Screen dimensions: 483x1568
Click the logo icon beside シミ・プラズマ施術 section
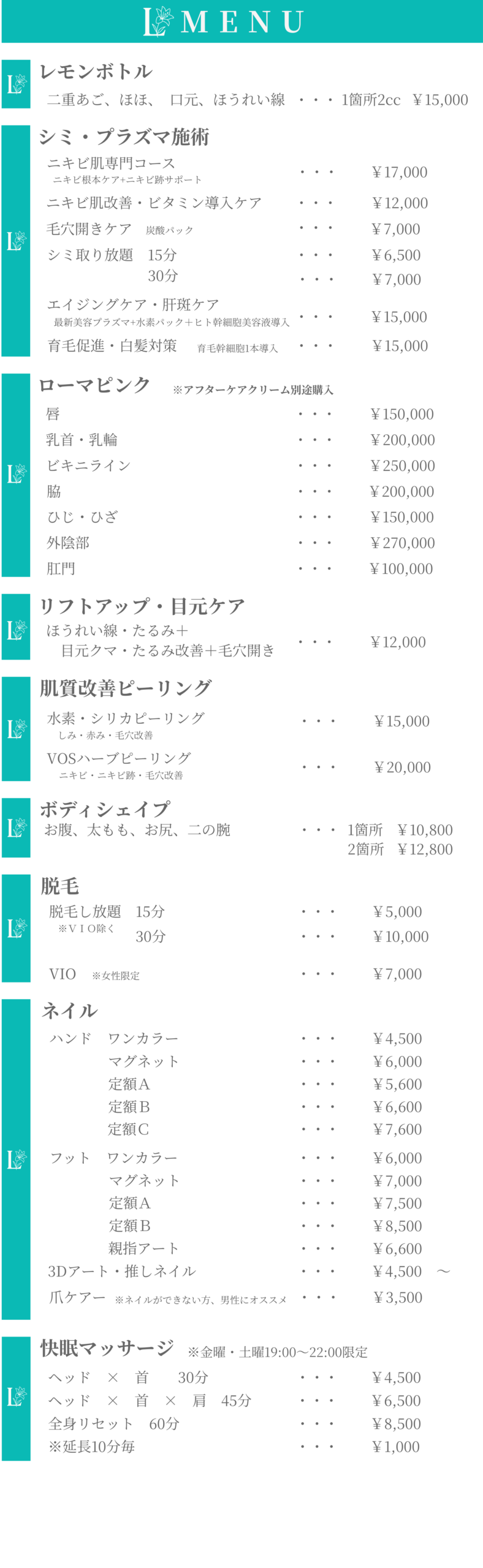17,241
